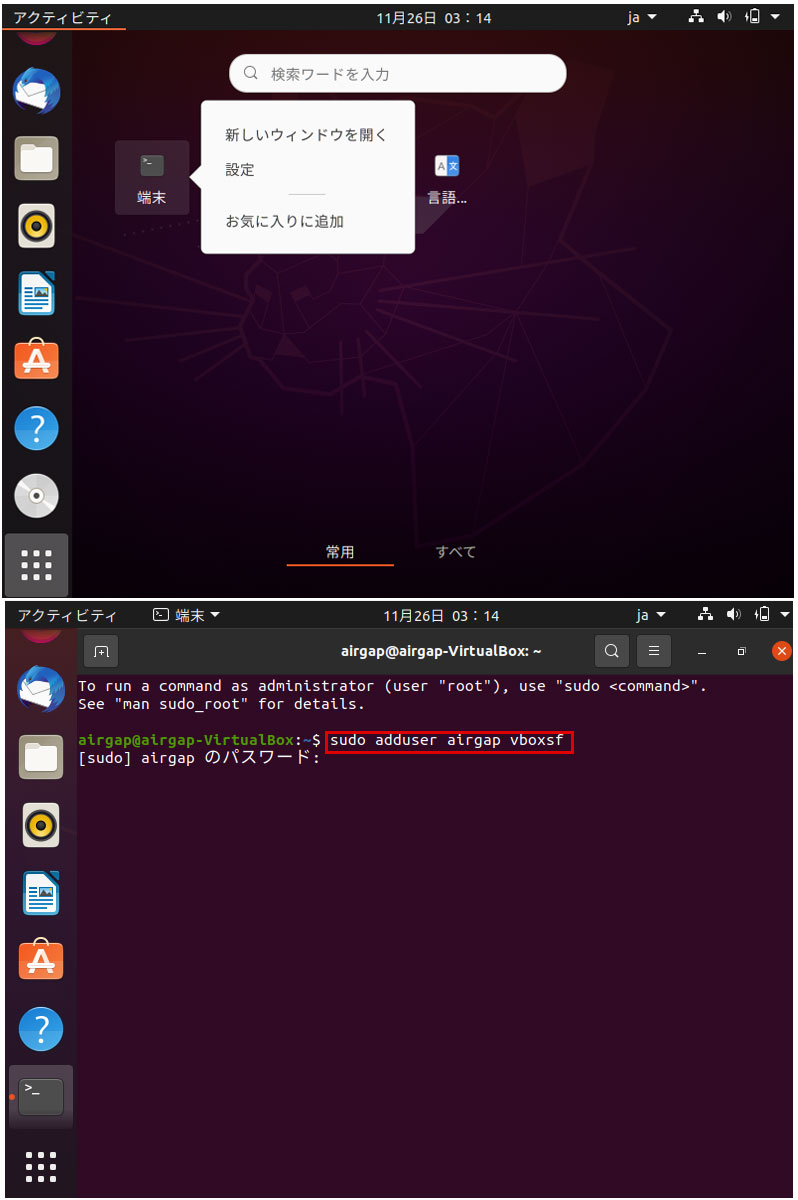Image resolution: width=798 pixels, height=1200 pixels.
Task: Launch Rhythmbox from the dock beside the terminal window
Action: (x=41, y=826)
